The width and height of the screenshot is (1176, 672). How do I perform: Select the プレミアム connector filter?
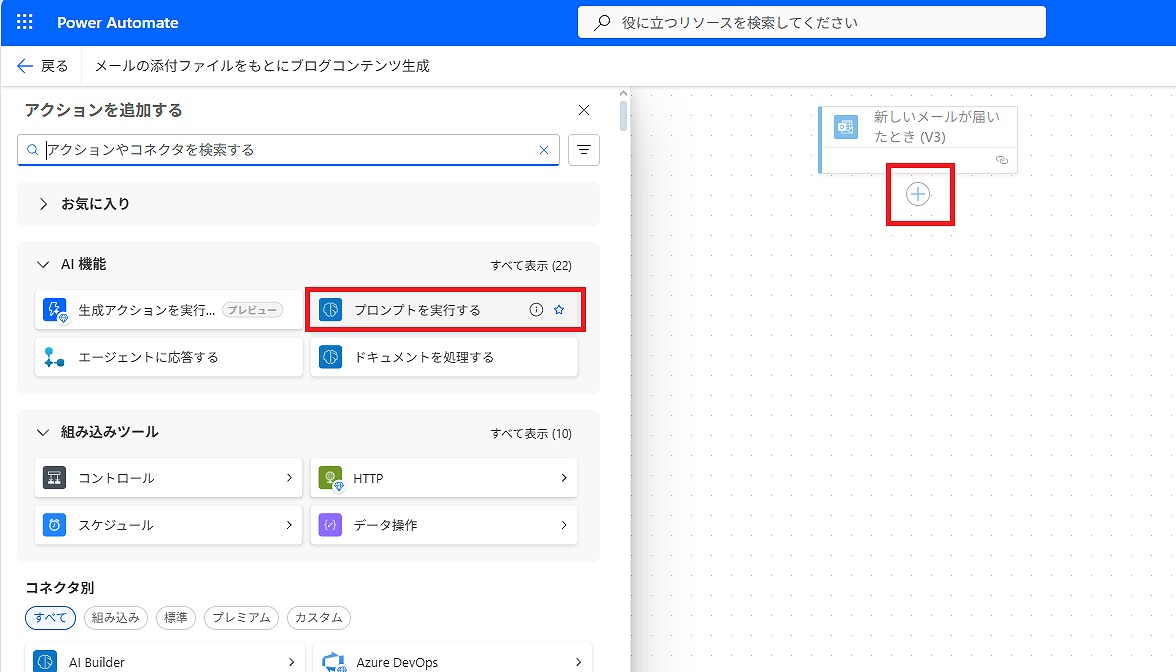tap(241, 617)
